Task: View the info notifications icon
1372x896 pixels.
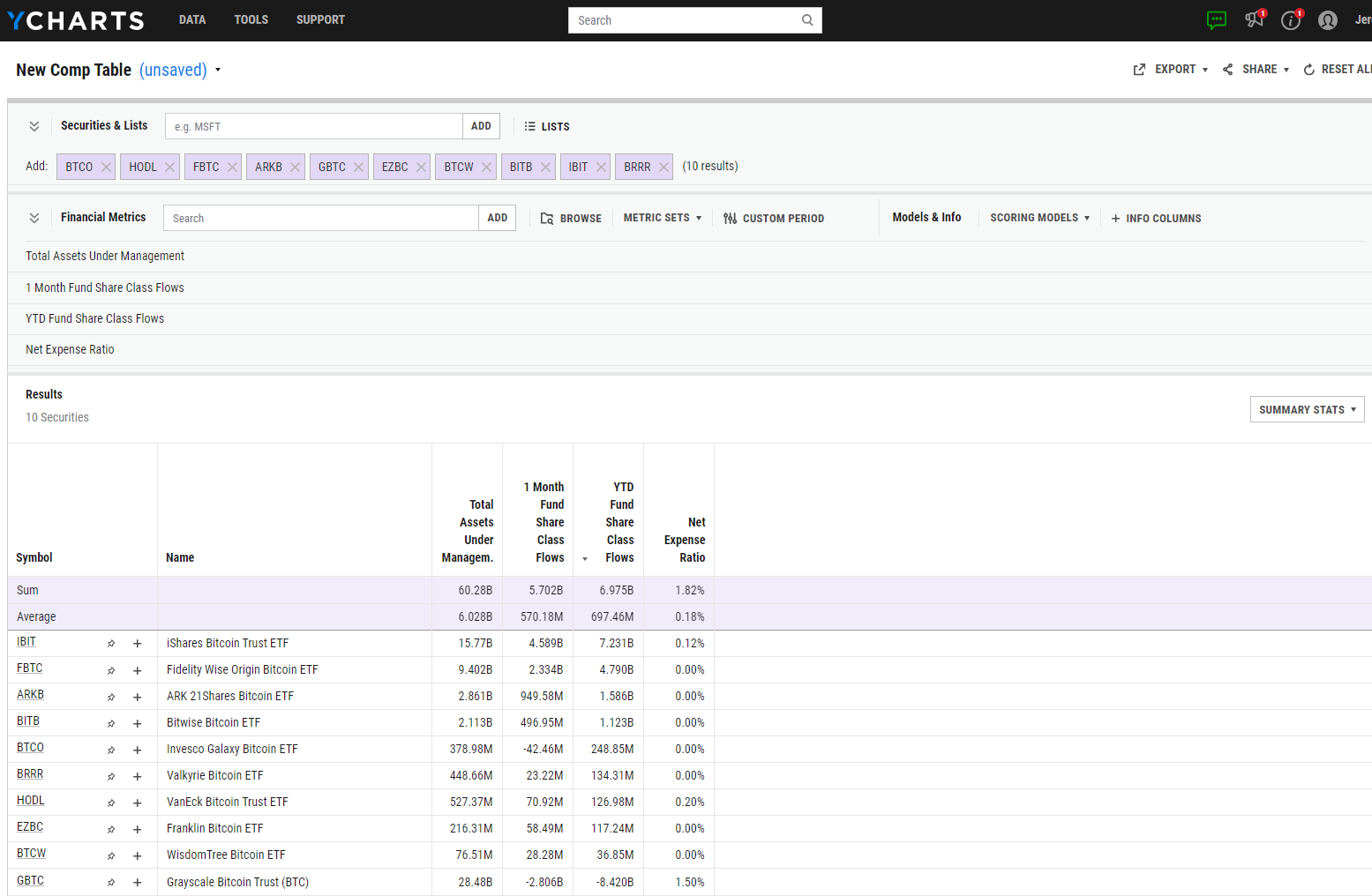Action: click(x=1291, y=19)
